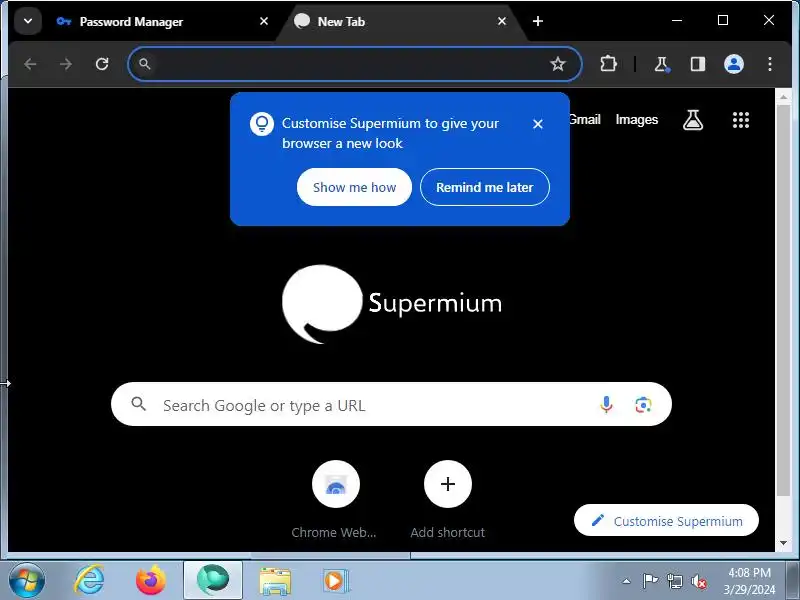
Task: Open the Action Center flag icon
Action: 650,581
